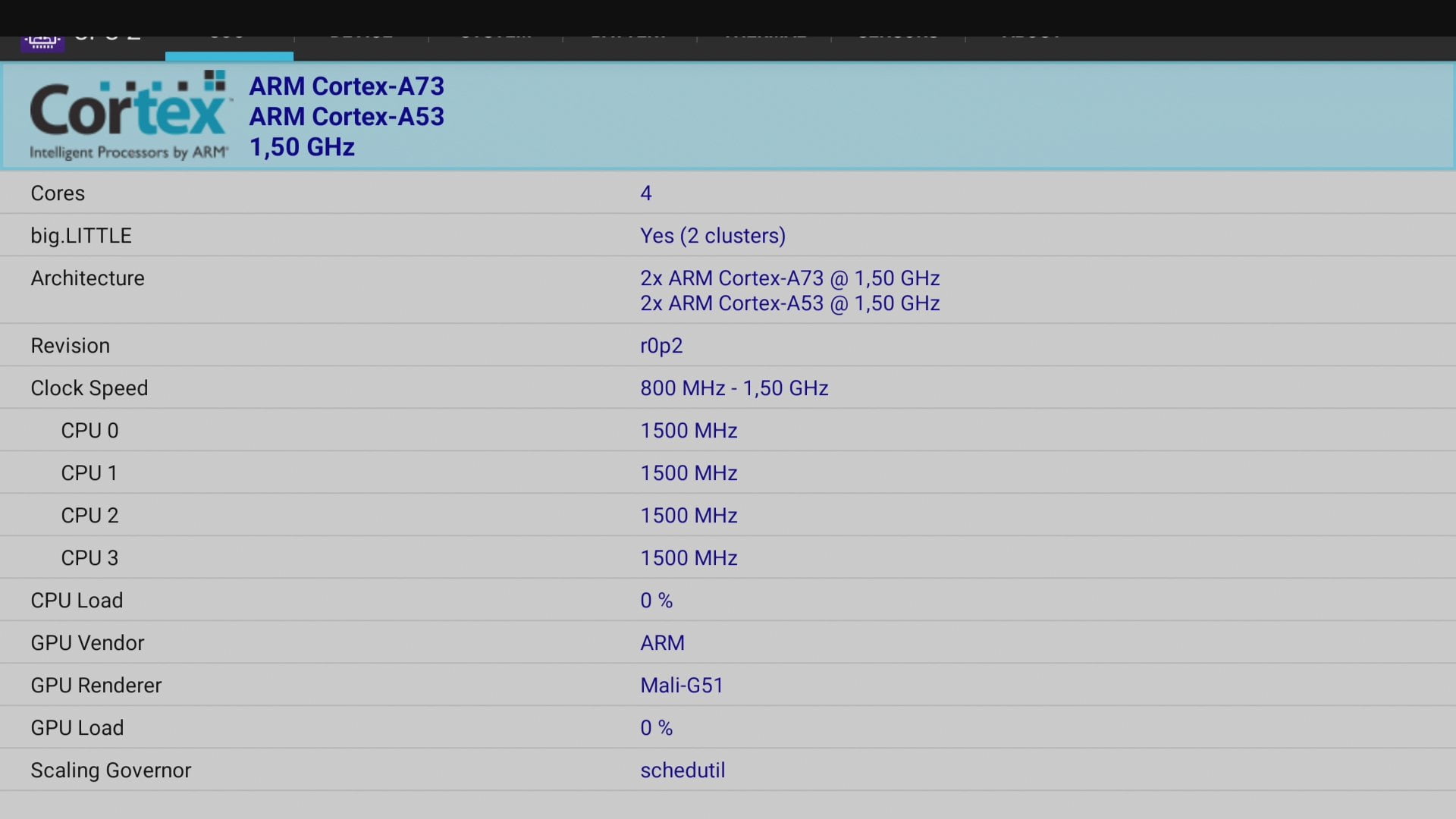This screenshot has width=1456, height=819.
Task: Select the big.LITTLE row label
Action: pyautogui.click(x=81, y=236)
